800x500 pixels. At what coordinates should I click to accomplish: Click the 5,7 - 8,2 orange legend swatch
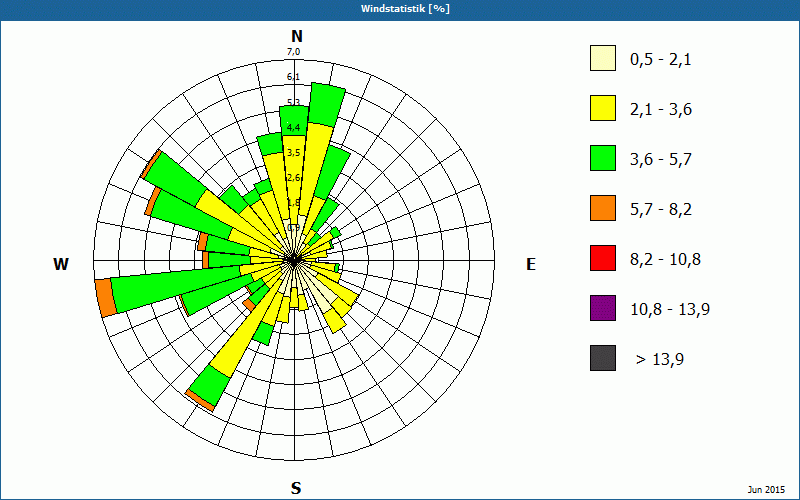pyautogui.click(x=603, y=208)
